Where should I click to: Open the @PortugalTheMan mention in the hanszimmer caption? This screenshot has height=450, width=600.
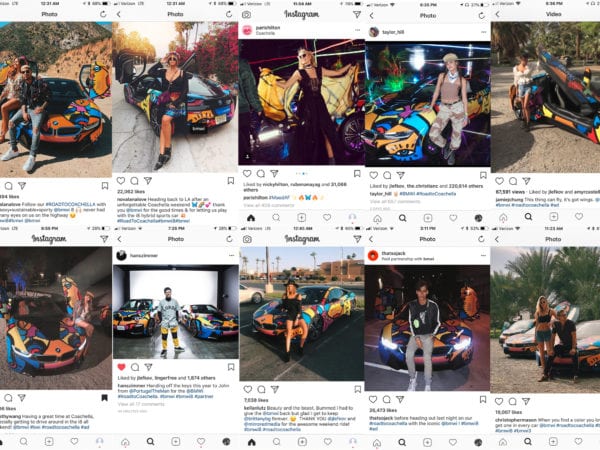148,391
